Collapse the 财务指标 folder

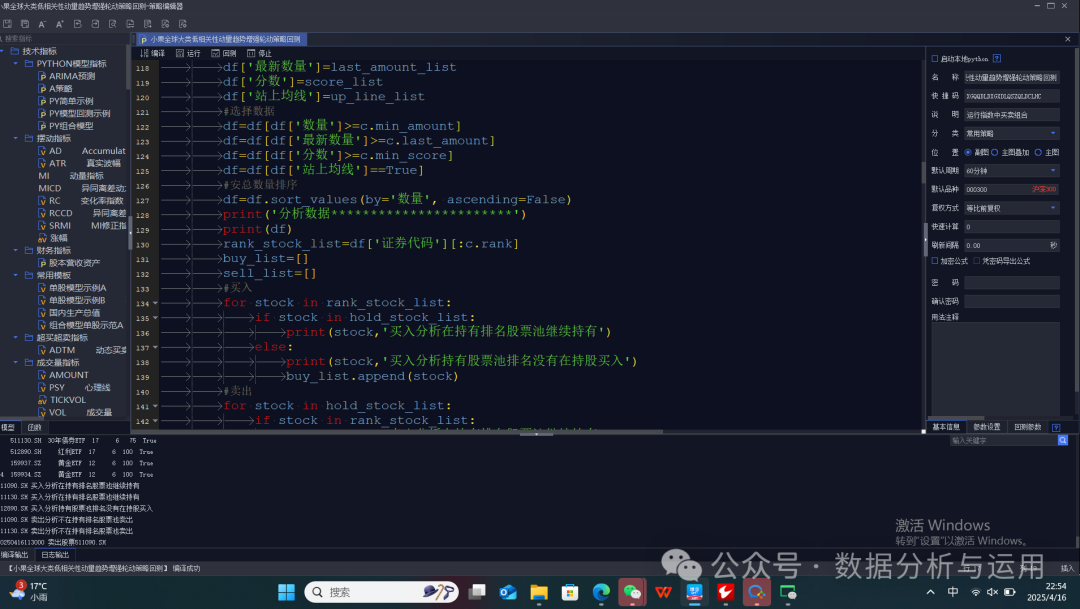click(x=16, y=250)
